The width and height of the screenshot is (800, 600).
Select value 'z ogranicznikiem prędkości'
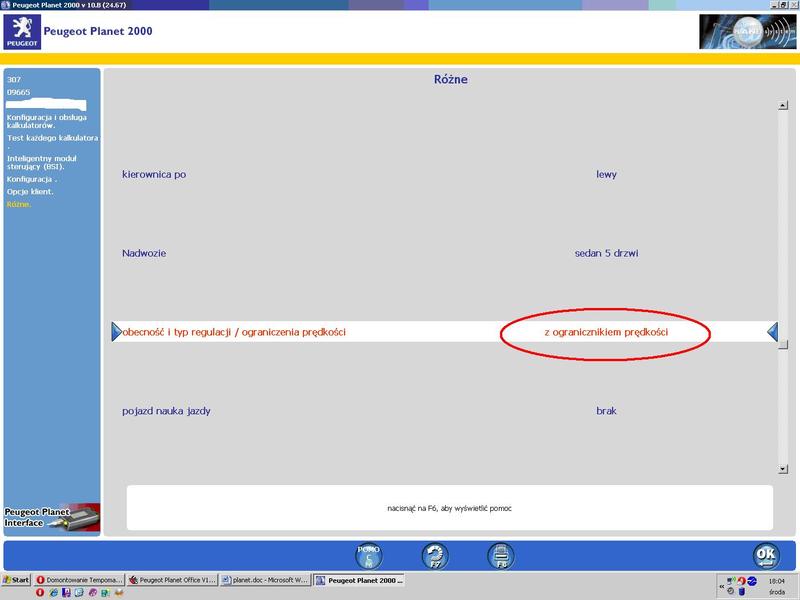pos(606,332)
